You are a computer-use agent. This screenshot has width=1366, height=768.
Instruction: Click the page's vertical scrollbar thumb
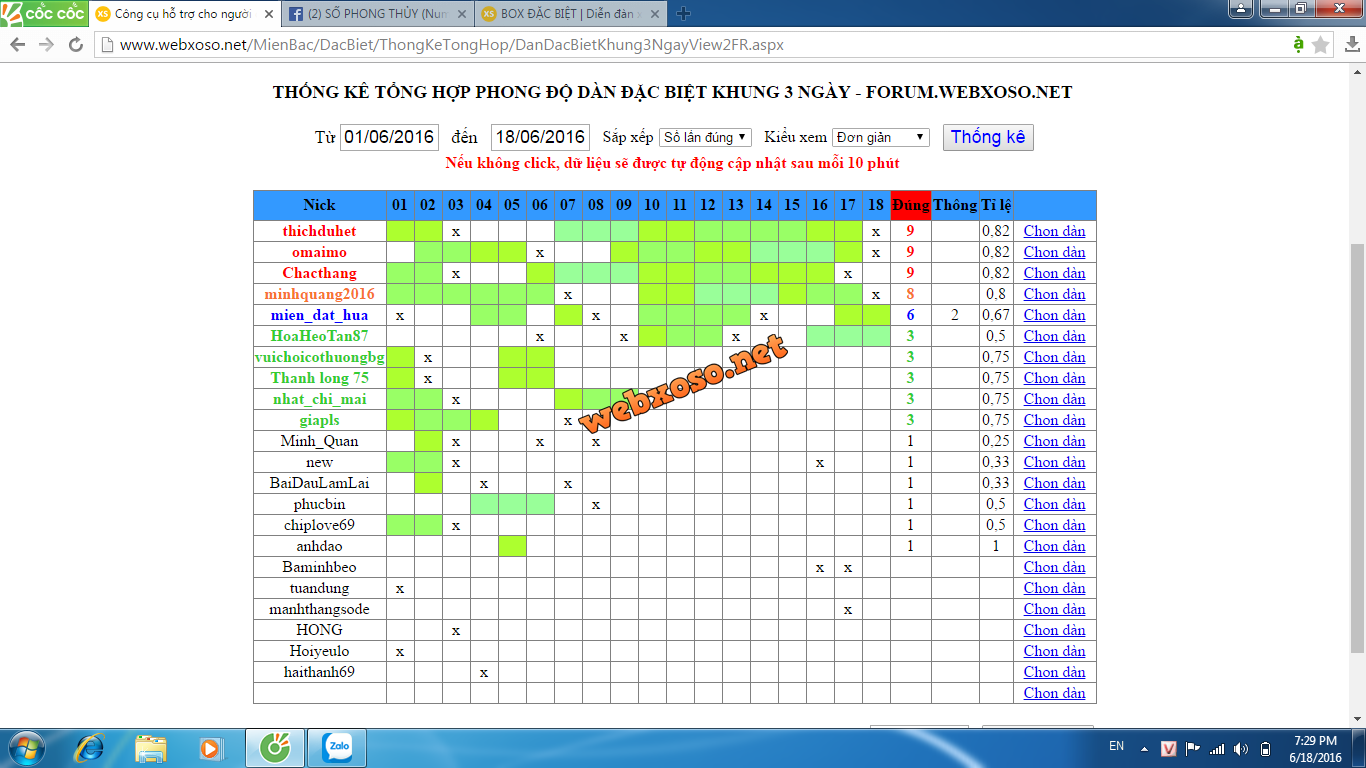click(x=1357, y=448)
